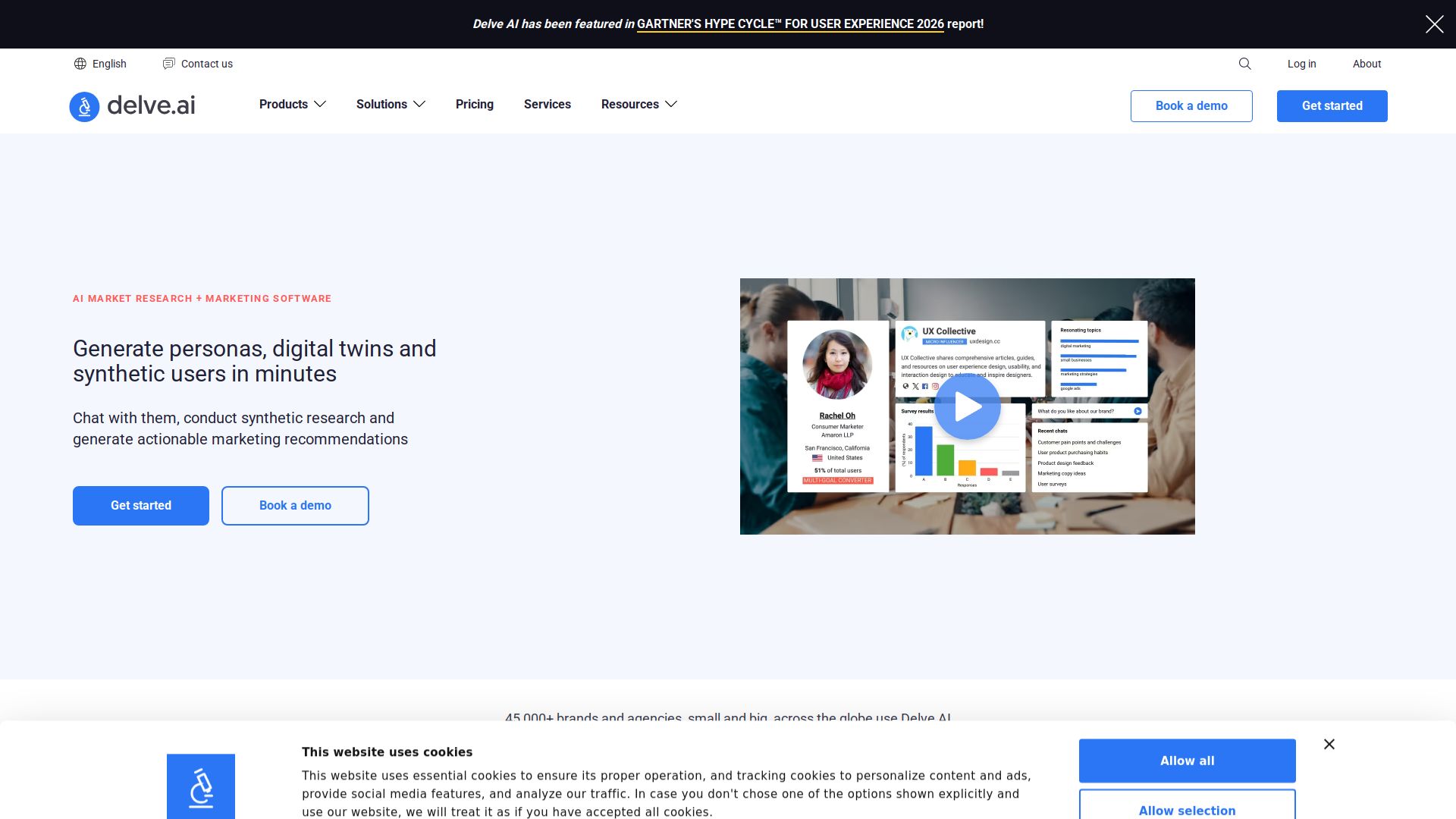Click the globe language icon
1456x819 pixels.
(80, 64)
